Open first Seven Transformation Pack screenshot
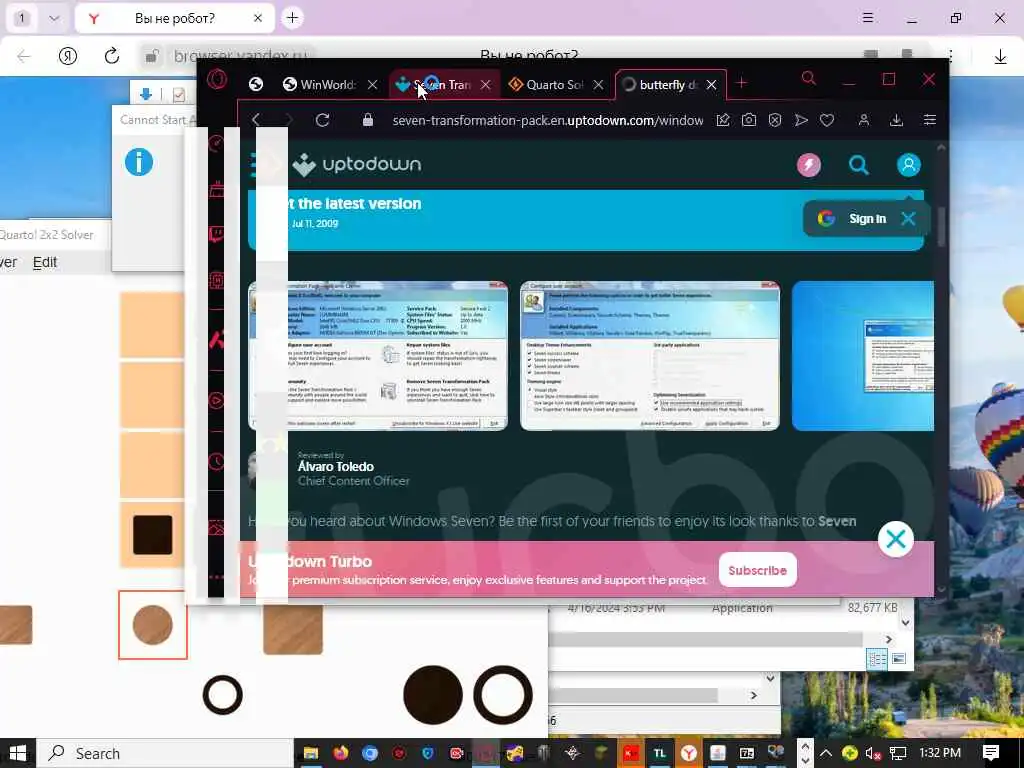1024x768 pixels. (378, 356)
